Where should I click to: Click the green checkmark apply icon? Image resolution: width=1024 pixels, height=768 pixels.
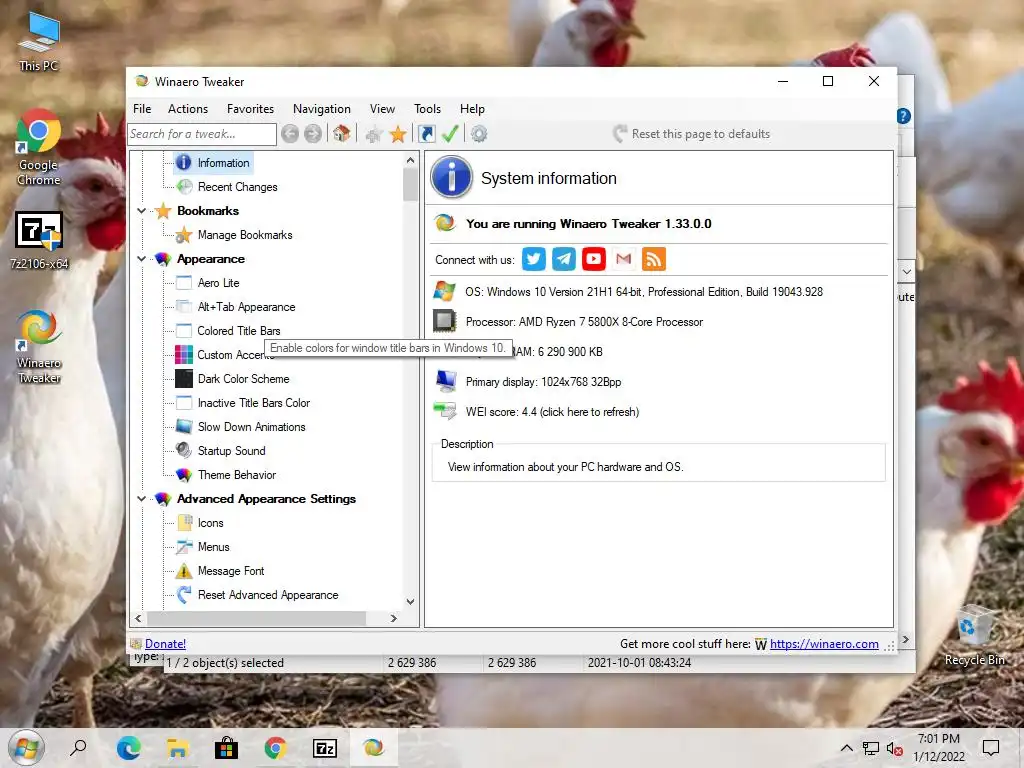pos(450,134)
